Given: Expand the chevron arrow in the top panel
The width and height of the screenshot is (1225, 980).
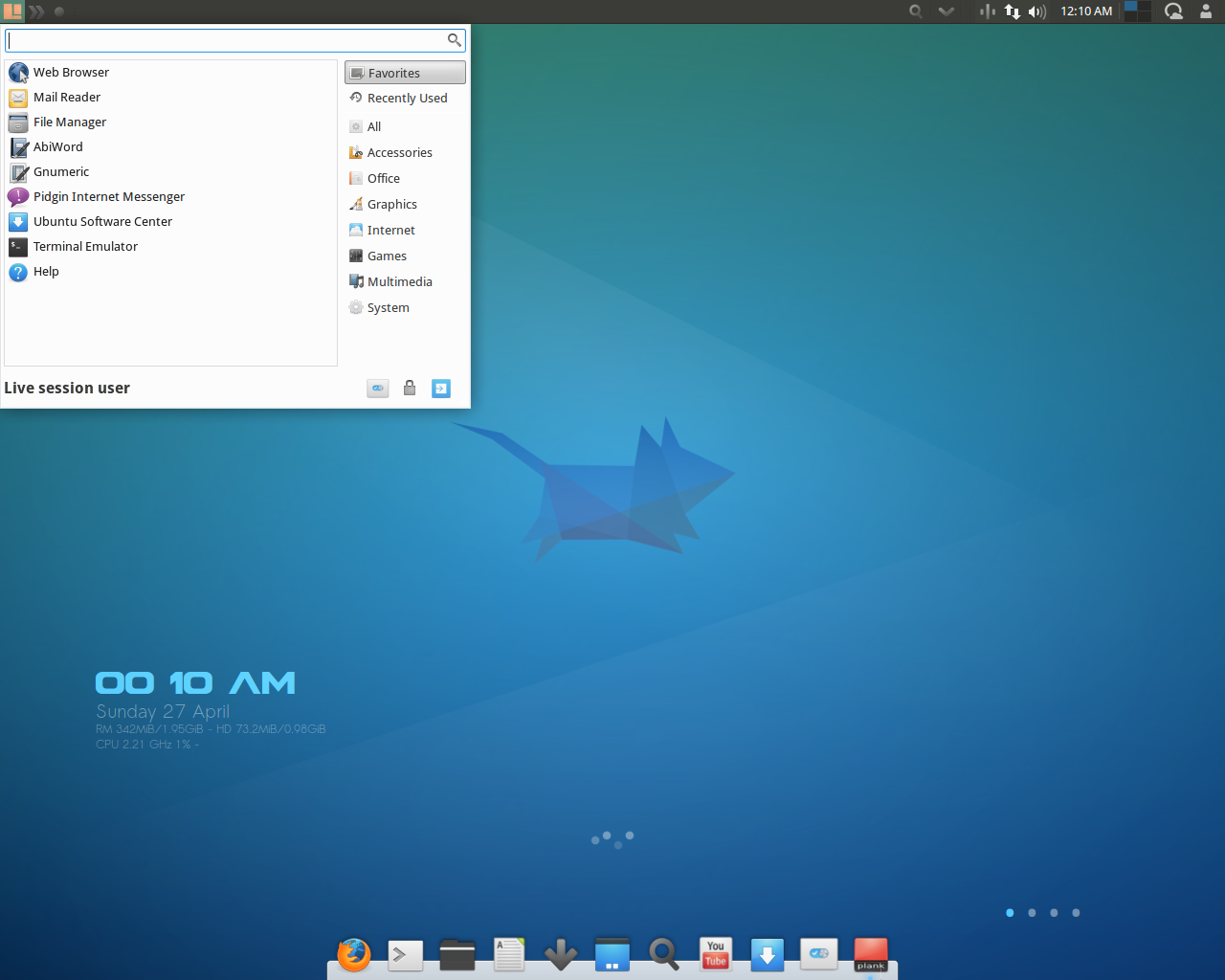Looking at the screenshot, I should (x=947, y=11).
